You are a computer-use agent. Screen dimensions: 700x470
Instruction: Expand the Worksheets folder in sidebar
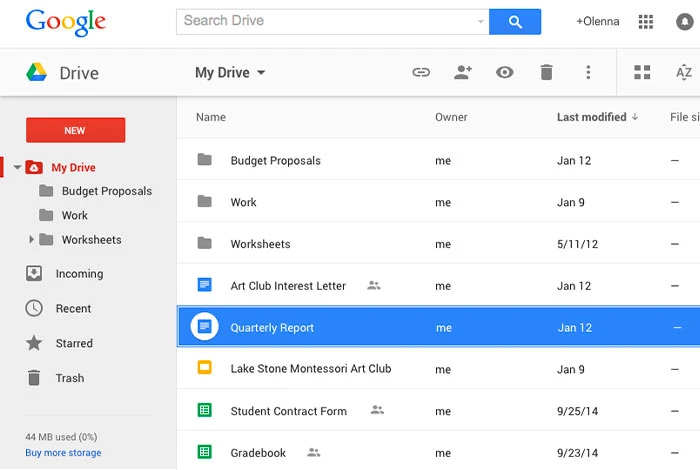tap(32, 240)
